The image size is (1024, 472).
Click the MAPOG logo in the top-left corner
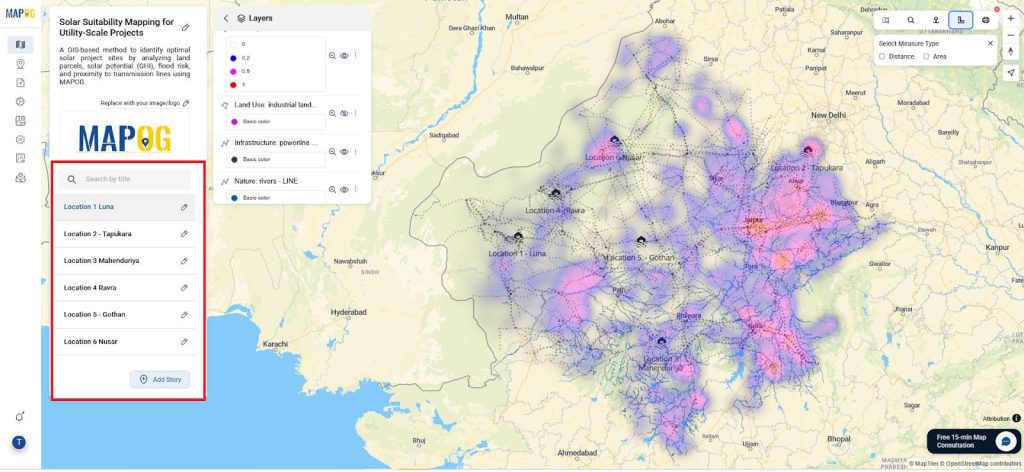pos(20,14)
